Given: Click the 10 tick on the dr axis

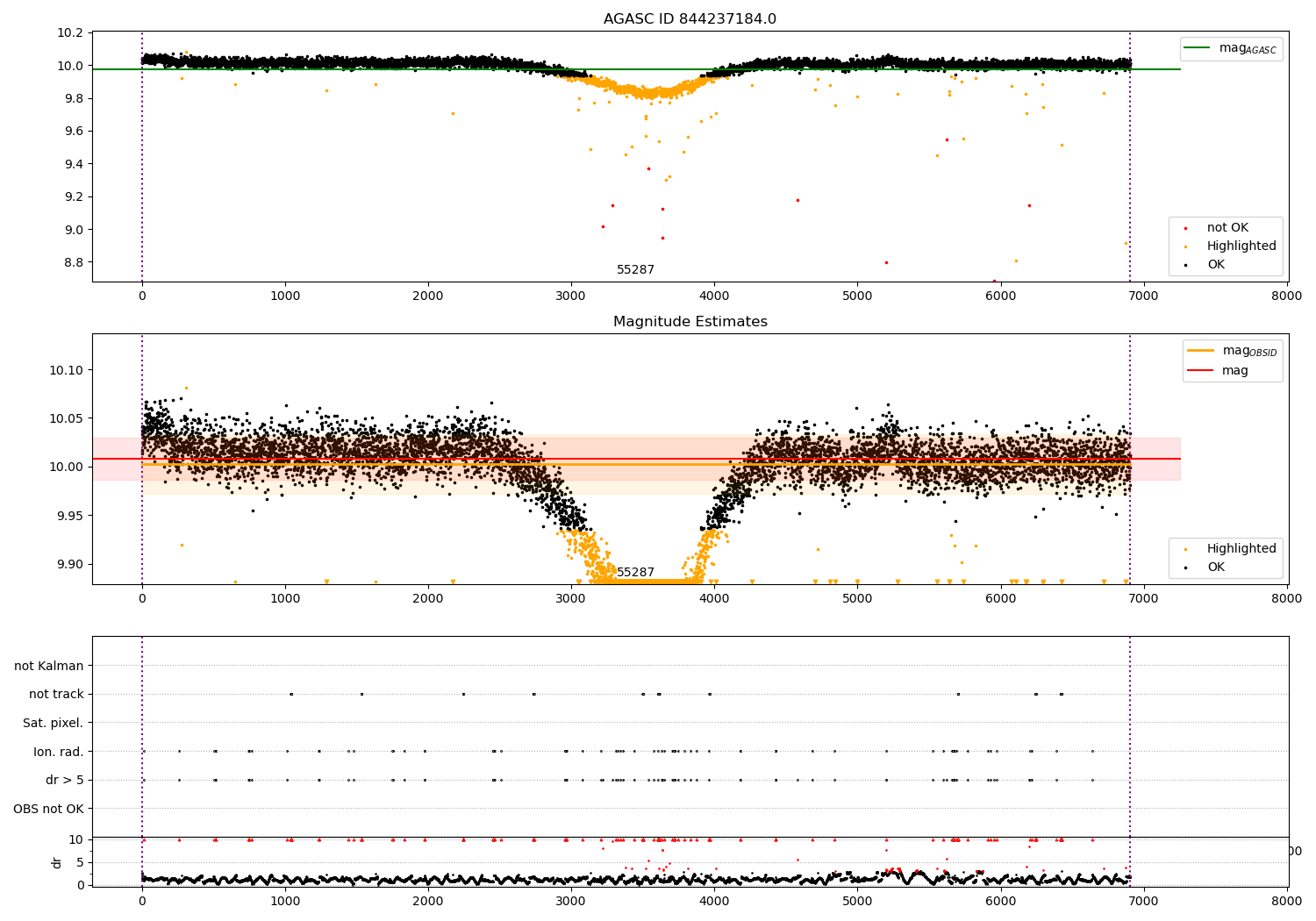Looking at the screenshot, I should (x=75, y=839).
